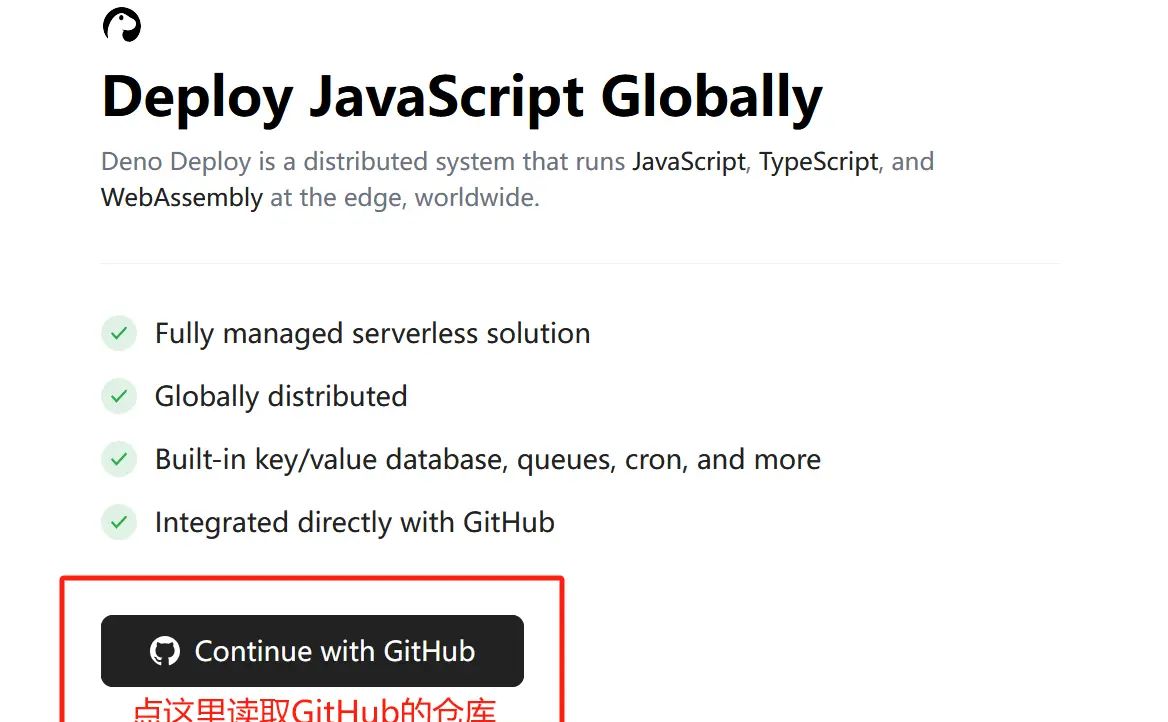Click checkmark icon beside Fully managed serverless solution
The image size is (1168, 722).
119,333
